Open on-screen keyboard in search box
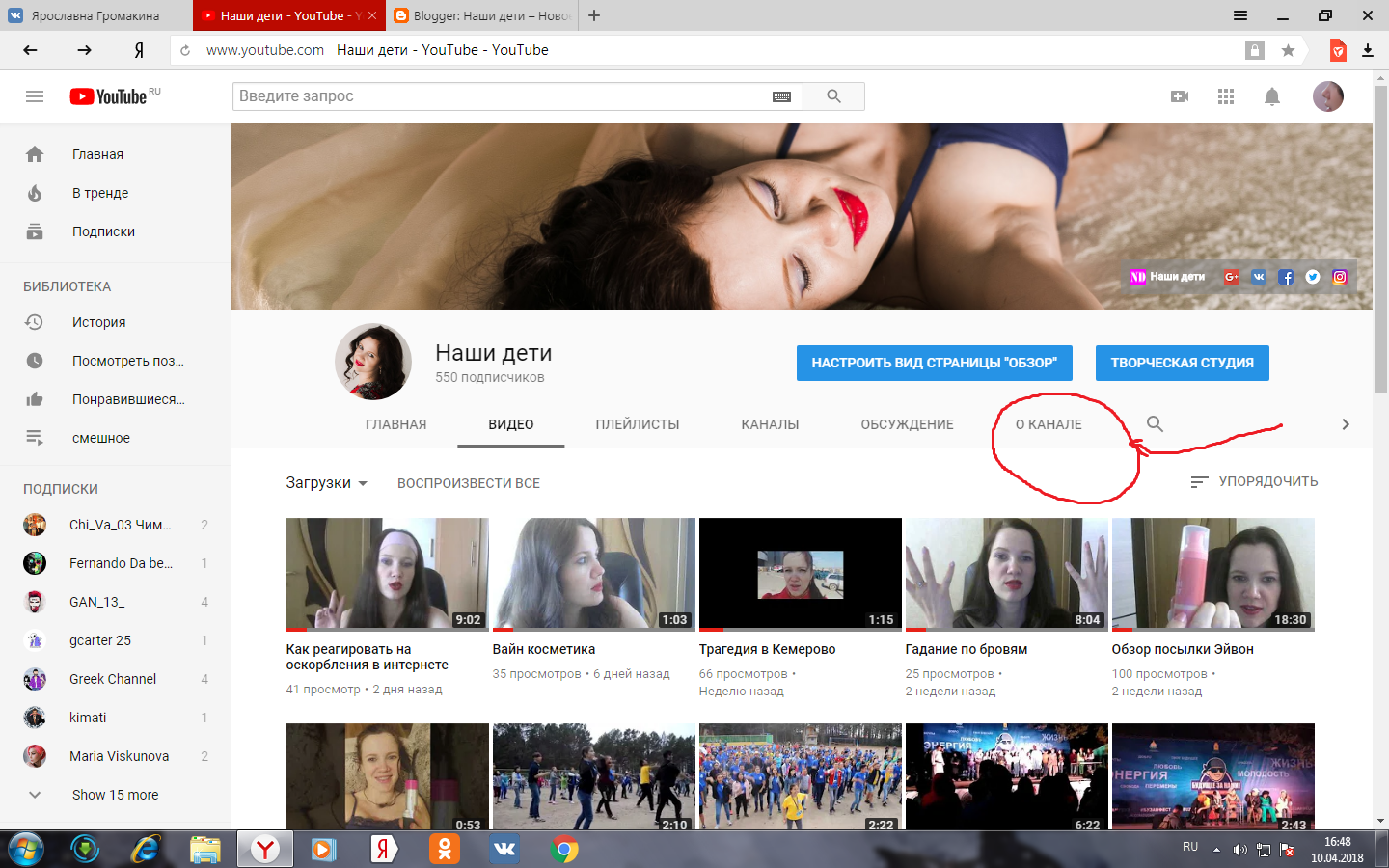The height and width of the screenshot is (868, 1389). point(781,96)
